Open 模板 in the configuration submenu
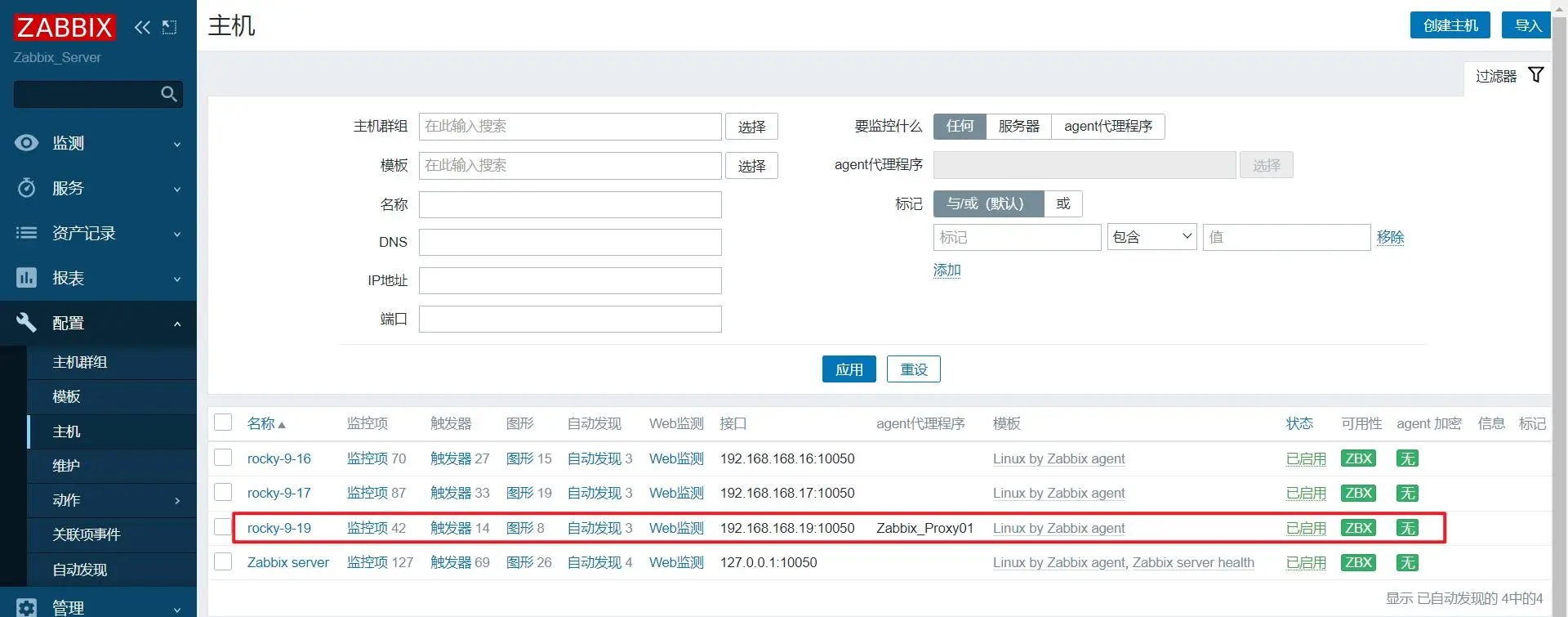1568x617 pixels. (66, 396)
